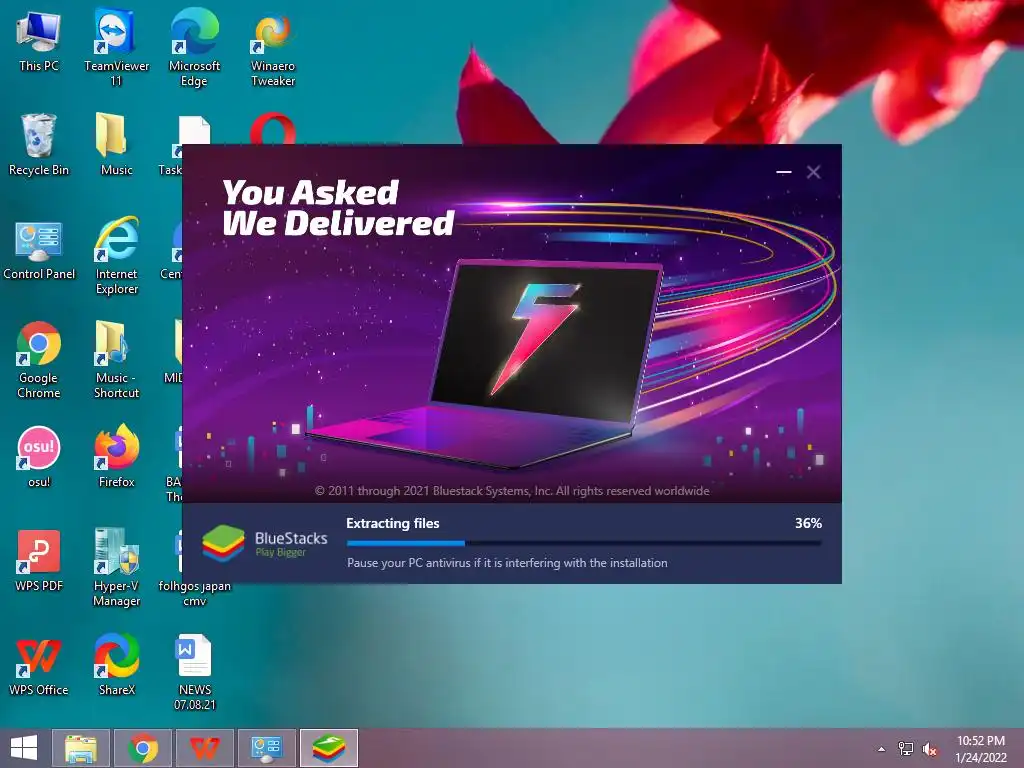Click BlueStacks installer taskbar button
Screen dimensions: 1024x768
coord(328,748)
